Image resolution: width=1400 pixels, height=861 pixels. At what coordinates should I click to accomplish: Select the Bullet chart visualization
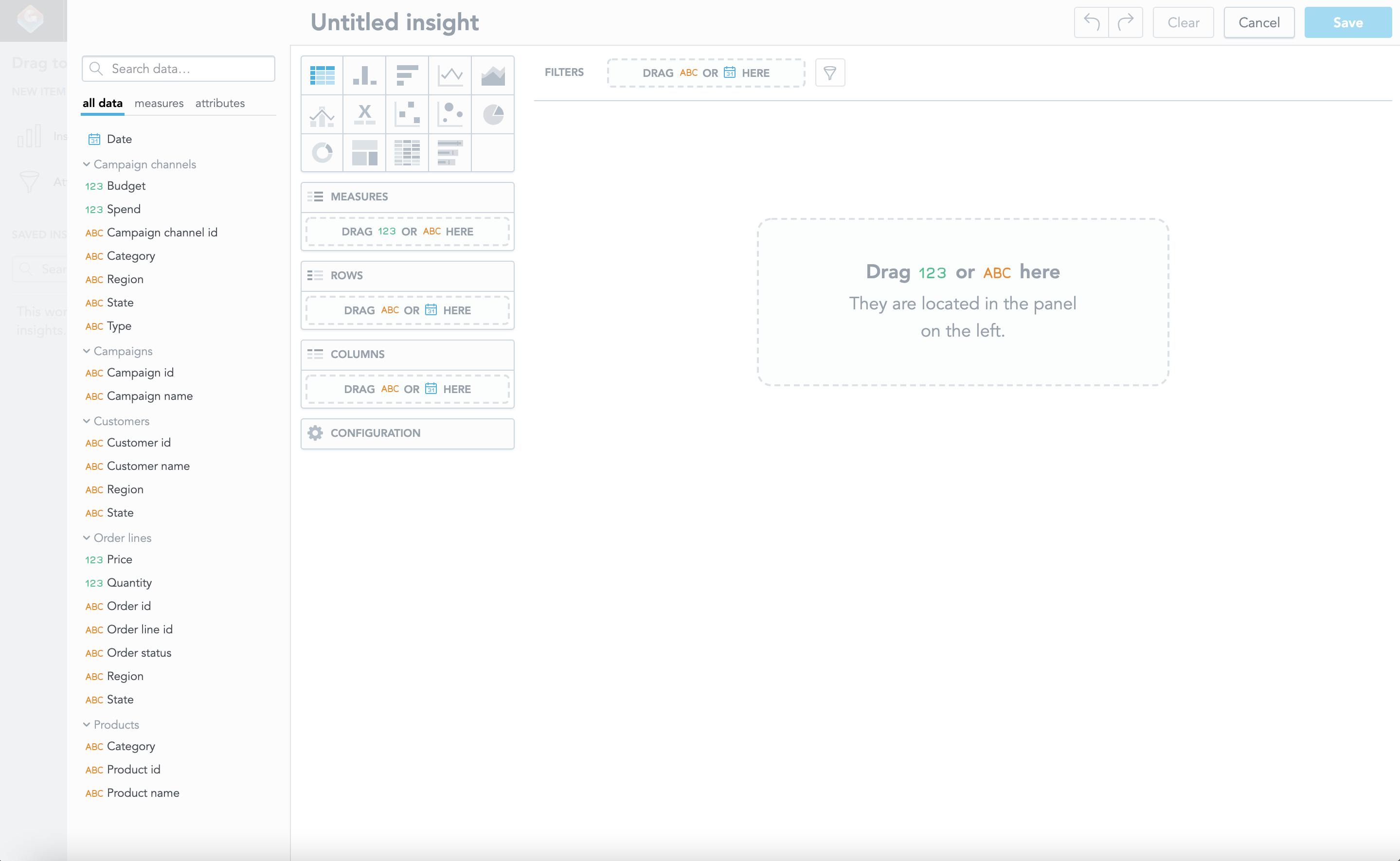[x=450, y=153]
